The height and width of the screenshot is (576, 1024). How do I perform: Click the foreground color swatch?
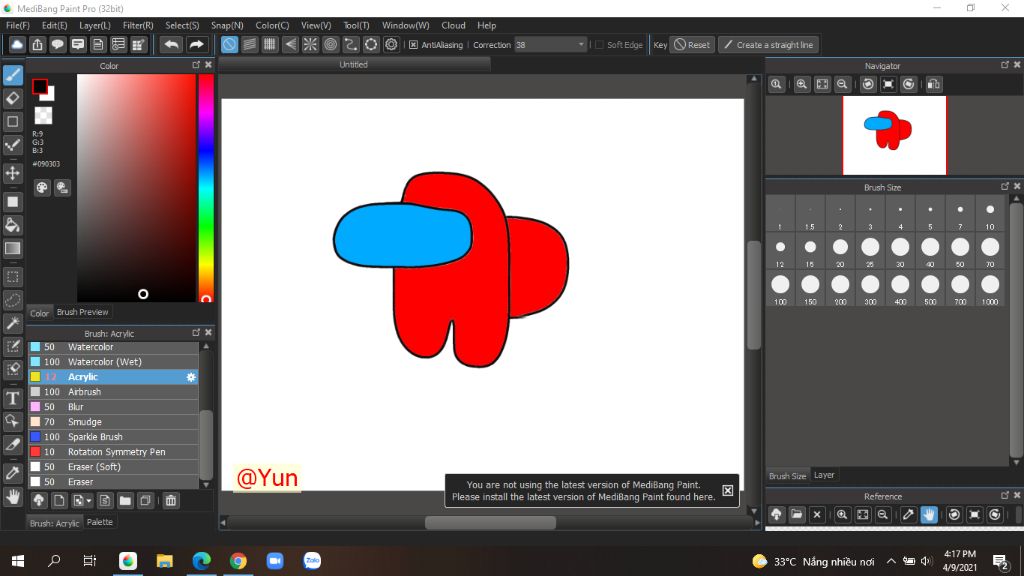(40, 86)
